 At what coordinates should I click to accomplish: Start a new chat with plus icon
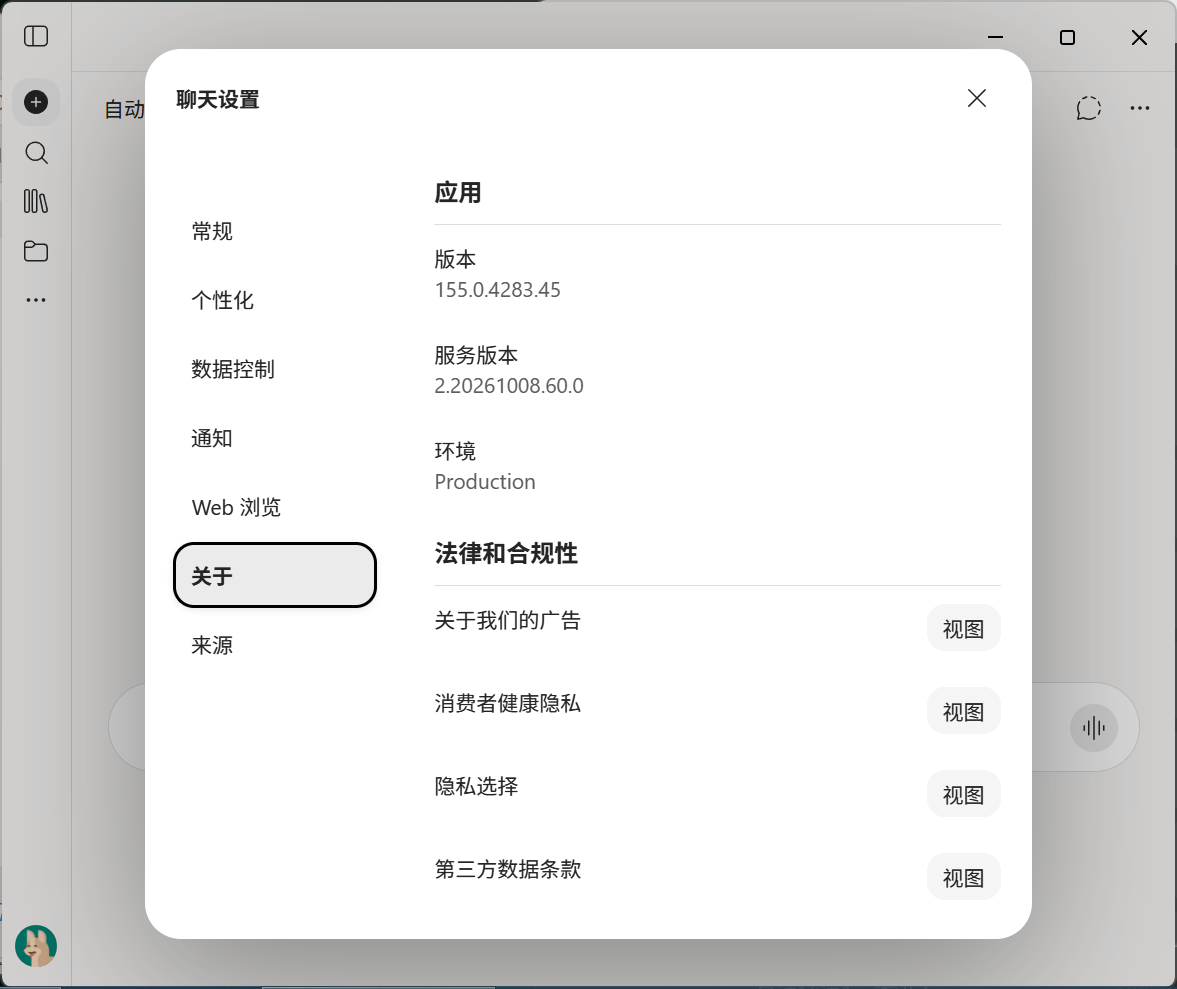[36, 102]
